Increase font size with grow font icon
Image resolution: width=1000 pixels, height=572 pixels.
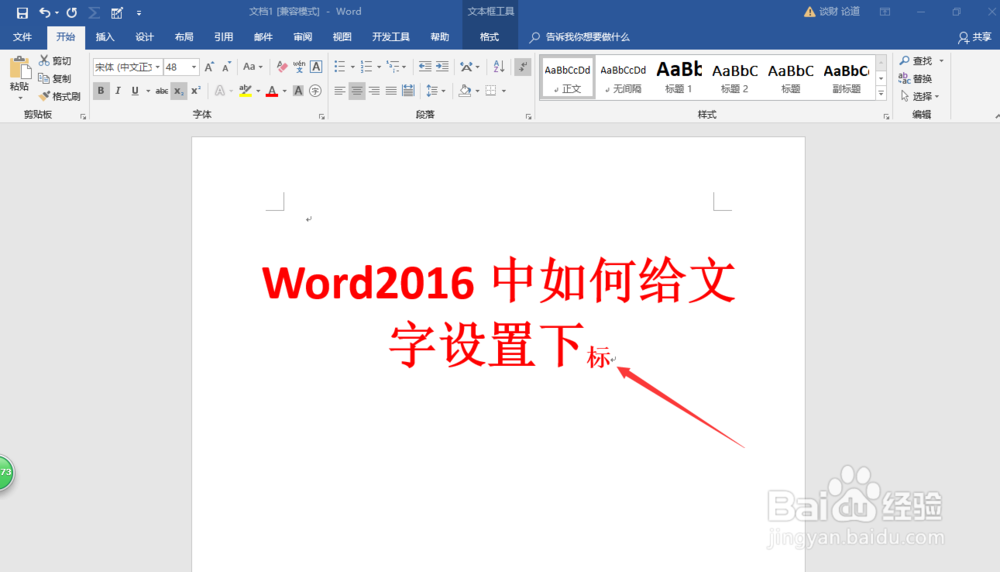click(209, 67)
